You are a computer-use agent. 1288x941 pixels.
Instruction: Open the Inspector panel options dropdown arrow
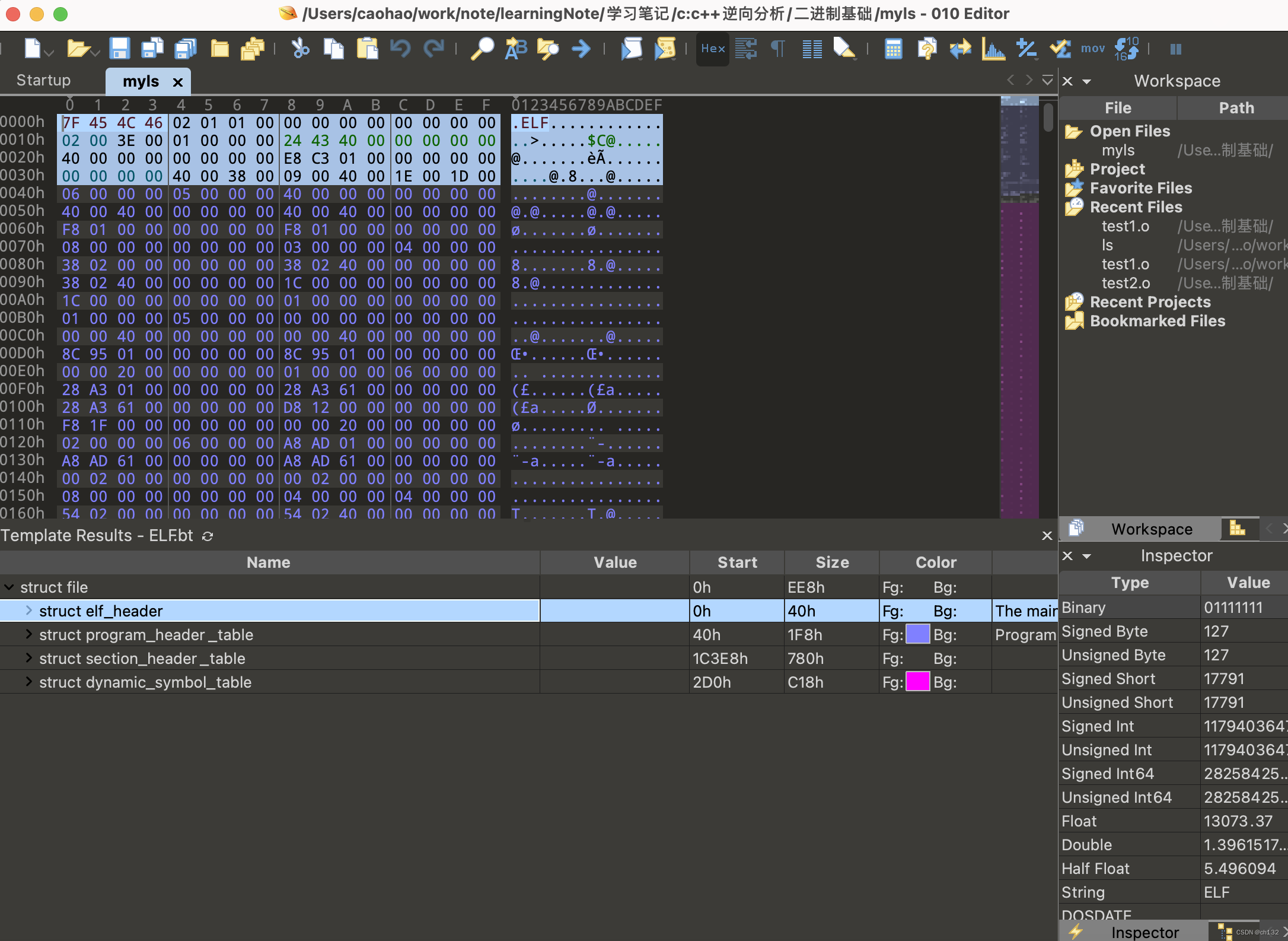(1086, 556)
